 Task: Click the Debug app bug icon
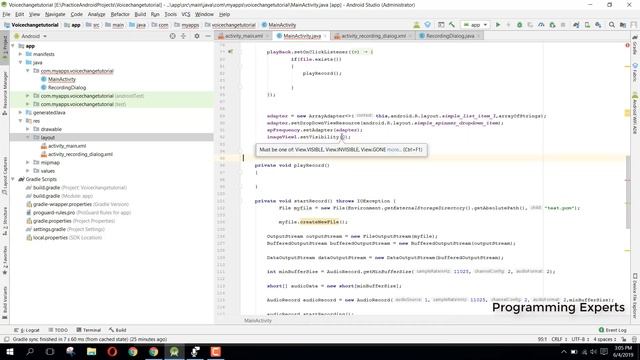click(x=520, y=25)
